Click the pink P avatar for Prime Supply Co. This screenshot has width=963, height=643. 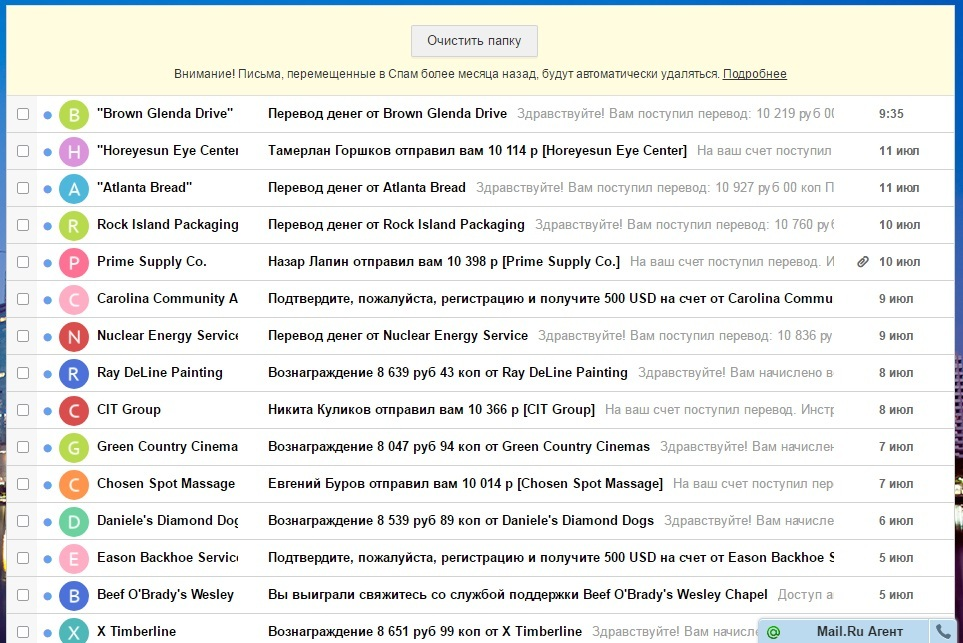(74, 262)
